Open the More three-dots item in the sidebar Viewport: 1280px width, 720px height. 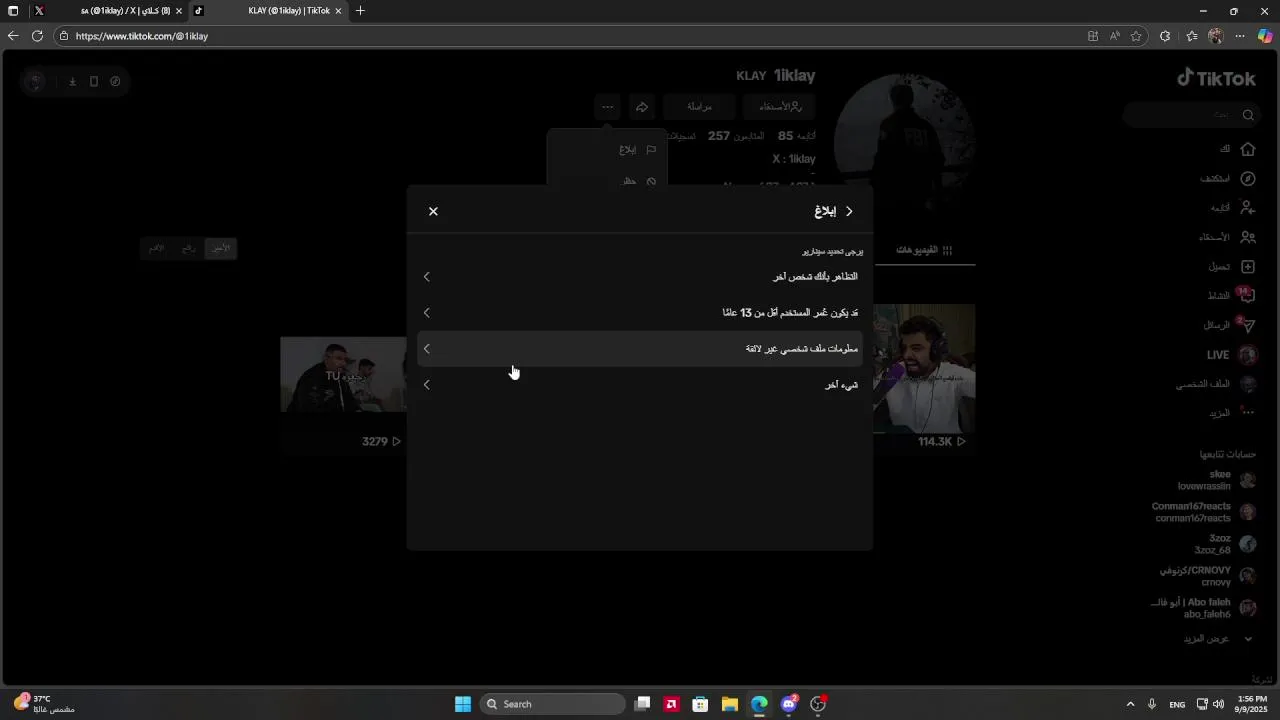click(1232, 412)
